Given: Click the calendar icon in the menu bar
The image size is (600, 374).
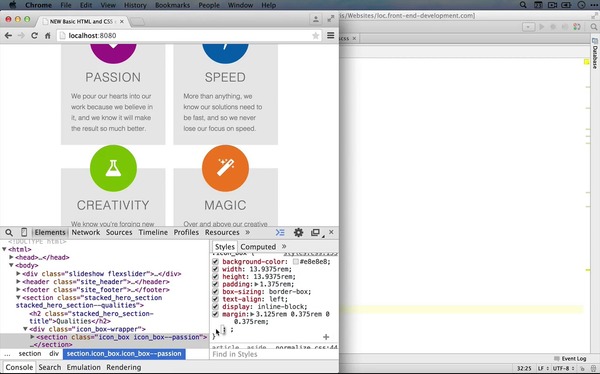Looking at the screenshot, I should coord(538,5).
